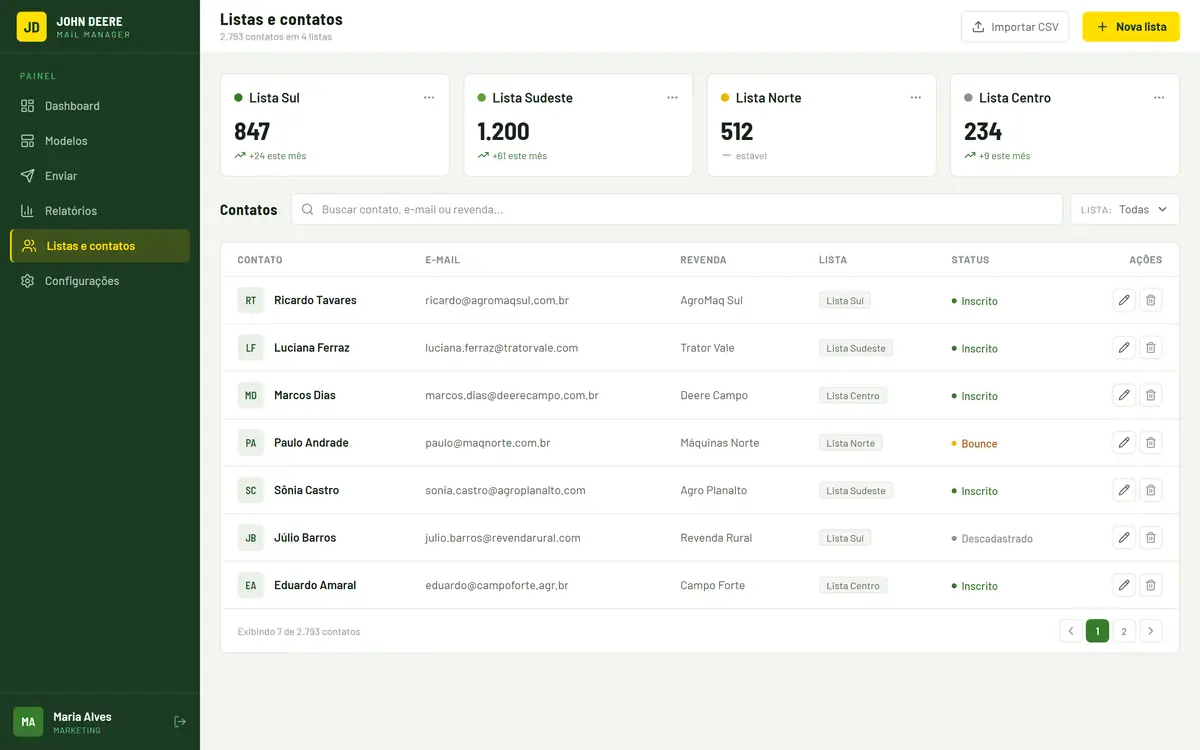The image size is (1200, 750).
Task: Click the Lista Norte tag in Paulo's row
Action: pyautogui.click(x=850, y=443)
